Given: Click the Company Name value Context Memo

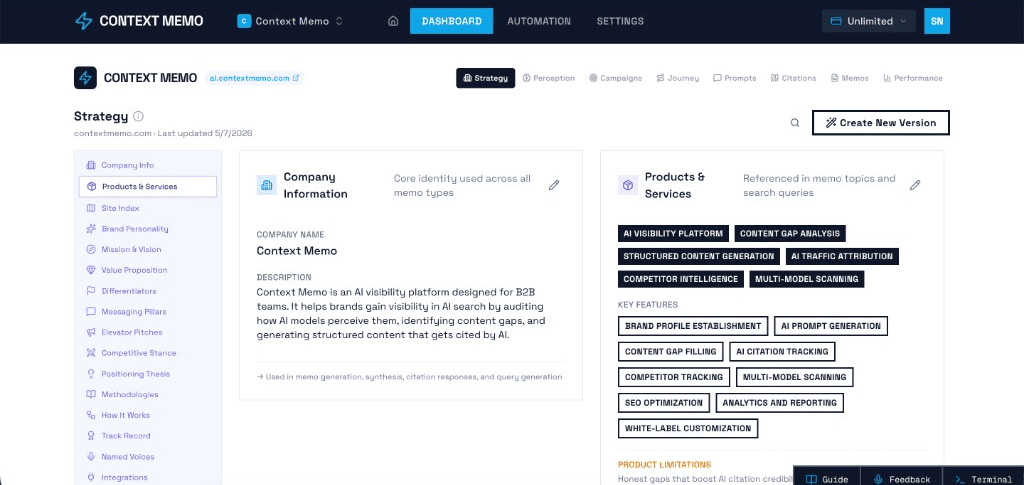Looking at the screenshot, I should point(296,251).
